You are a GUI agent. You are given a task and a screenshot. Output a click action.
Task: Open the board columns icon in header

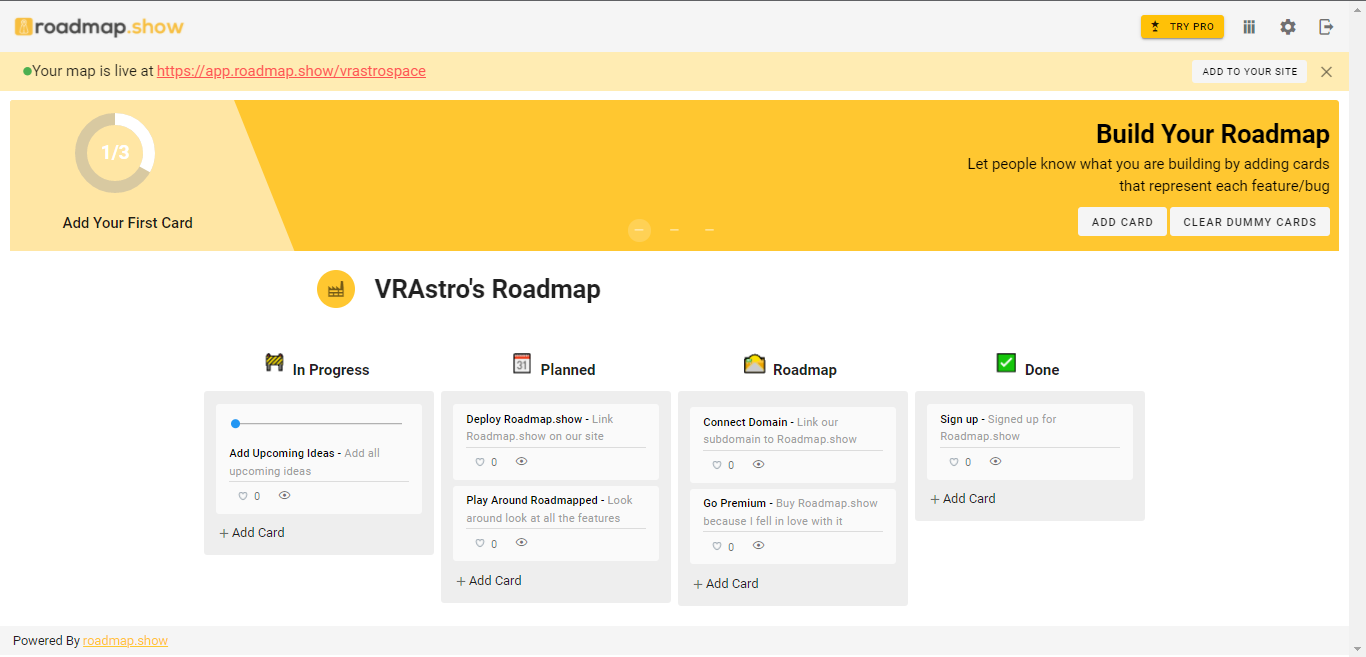pyautogui.click(x=1249, y=27)
